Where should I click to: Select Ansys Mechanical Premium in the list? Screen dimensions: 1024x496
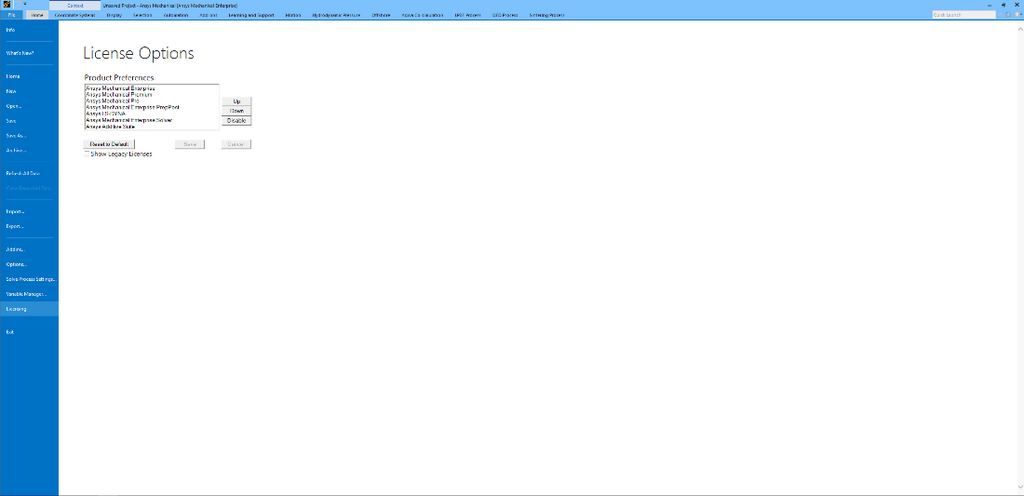pos(119,94)
